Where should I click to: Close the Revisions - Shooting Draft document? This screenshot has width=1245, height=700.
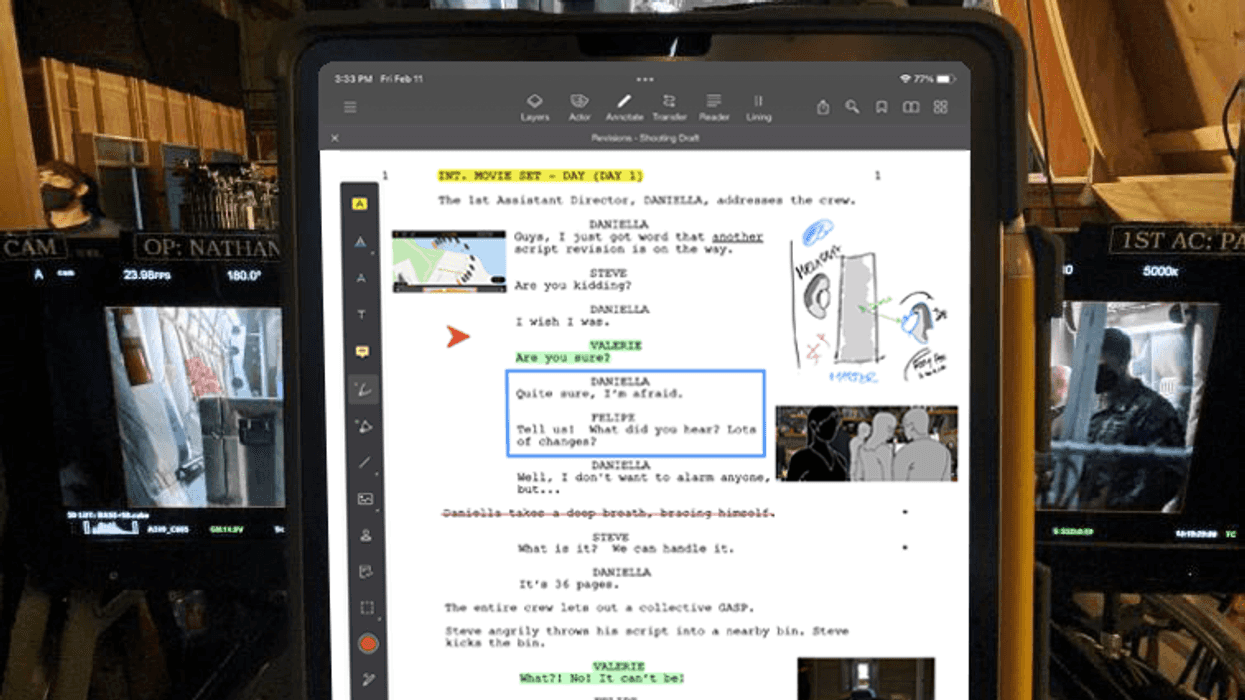(x=335, y=138)
